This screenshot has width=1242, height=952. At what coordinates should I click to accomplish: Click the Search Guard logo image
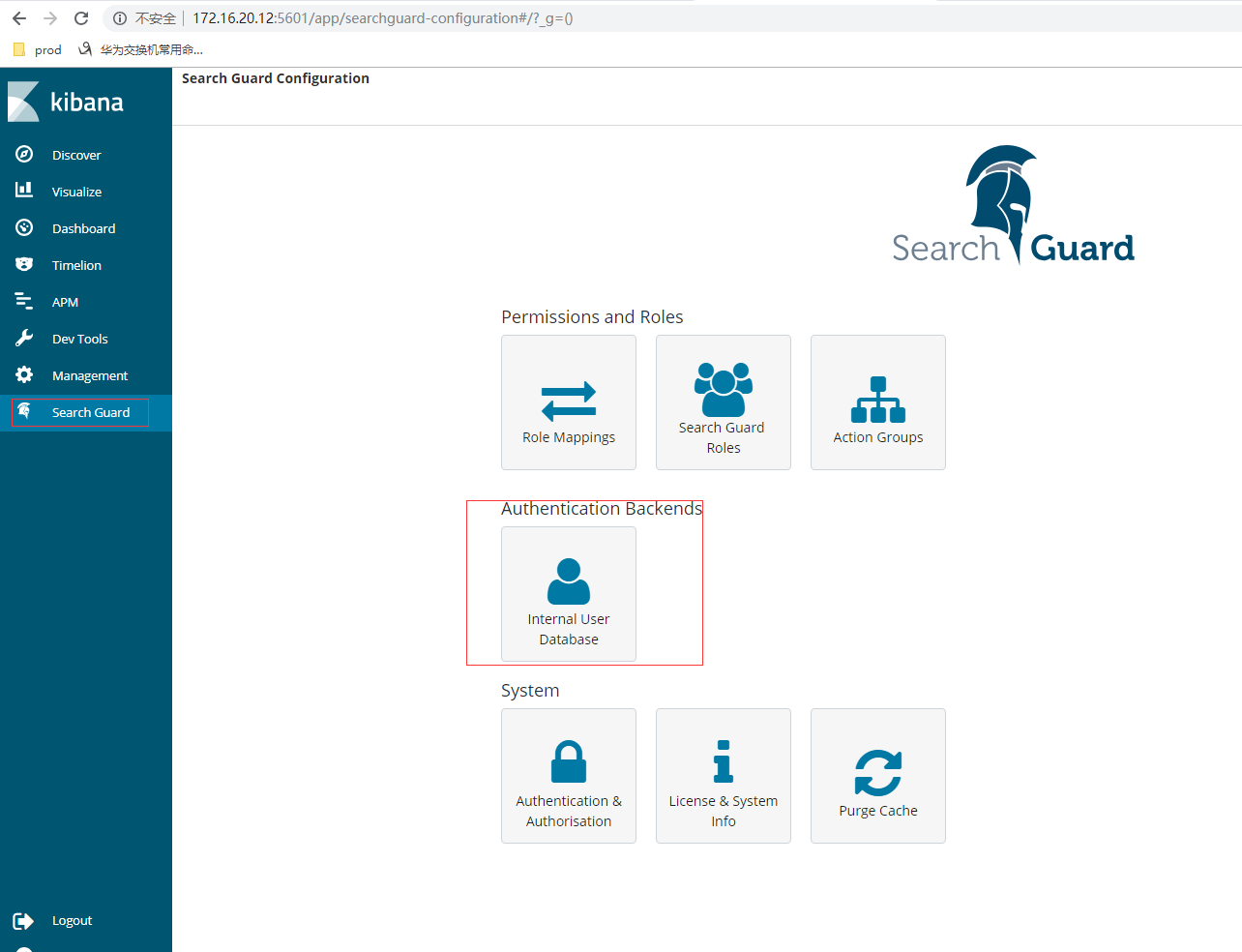[1013, 205]
